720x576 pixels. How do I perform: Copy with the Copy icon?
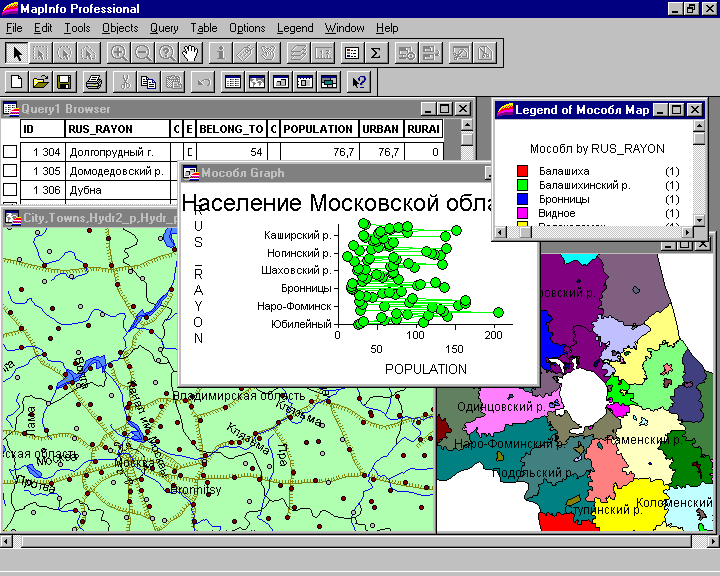tap(148, 83)
